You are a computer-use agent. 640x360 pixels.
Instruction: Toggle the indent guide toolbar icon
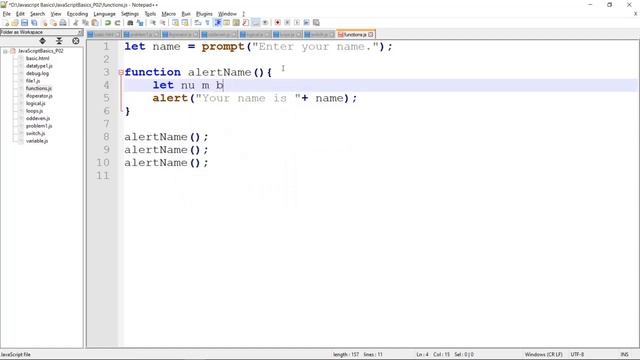(x=217, y=23)
